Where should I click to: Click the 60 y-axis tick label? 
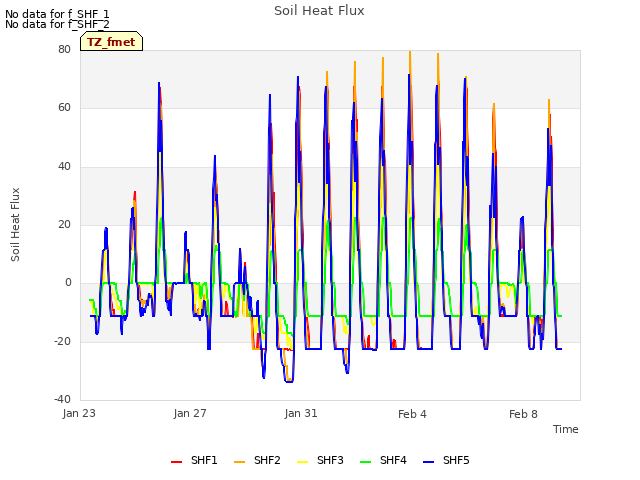tap(64, 108)
